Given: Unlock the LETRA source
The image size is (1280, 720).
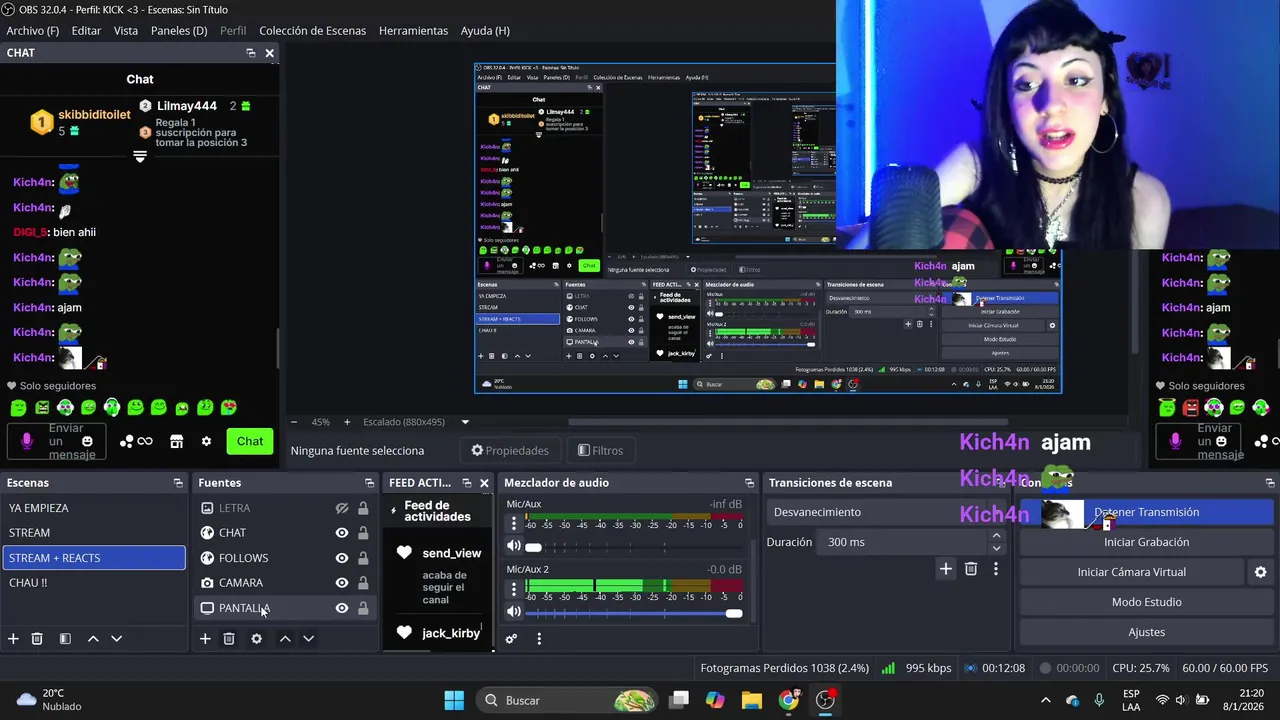Looking at the screenshot, I should click(x=363, y=508).
